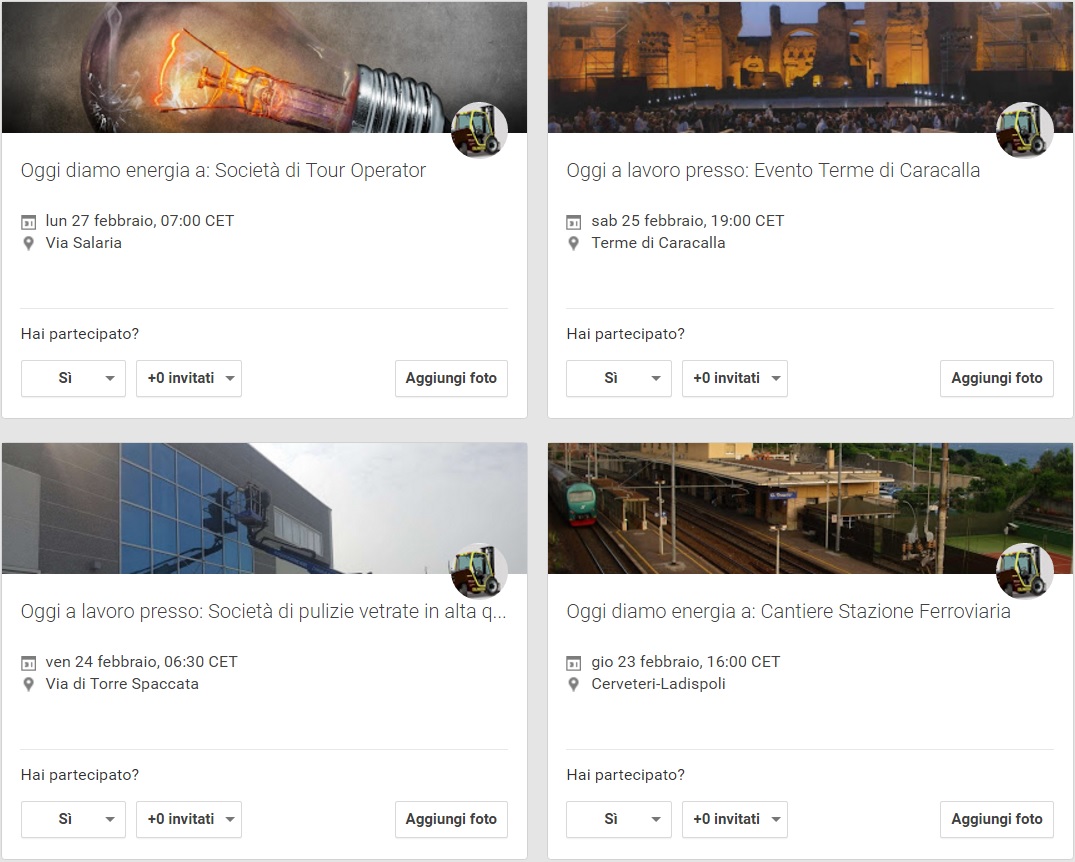Open the Sì dropdown on Stazione Ferroviaria card
This screenshot has width=1075, height=862.
click(x=618, y=819)
